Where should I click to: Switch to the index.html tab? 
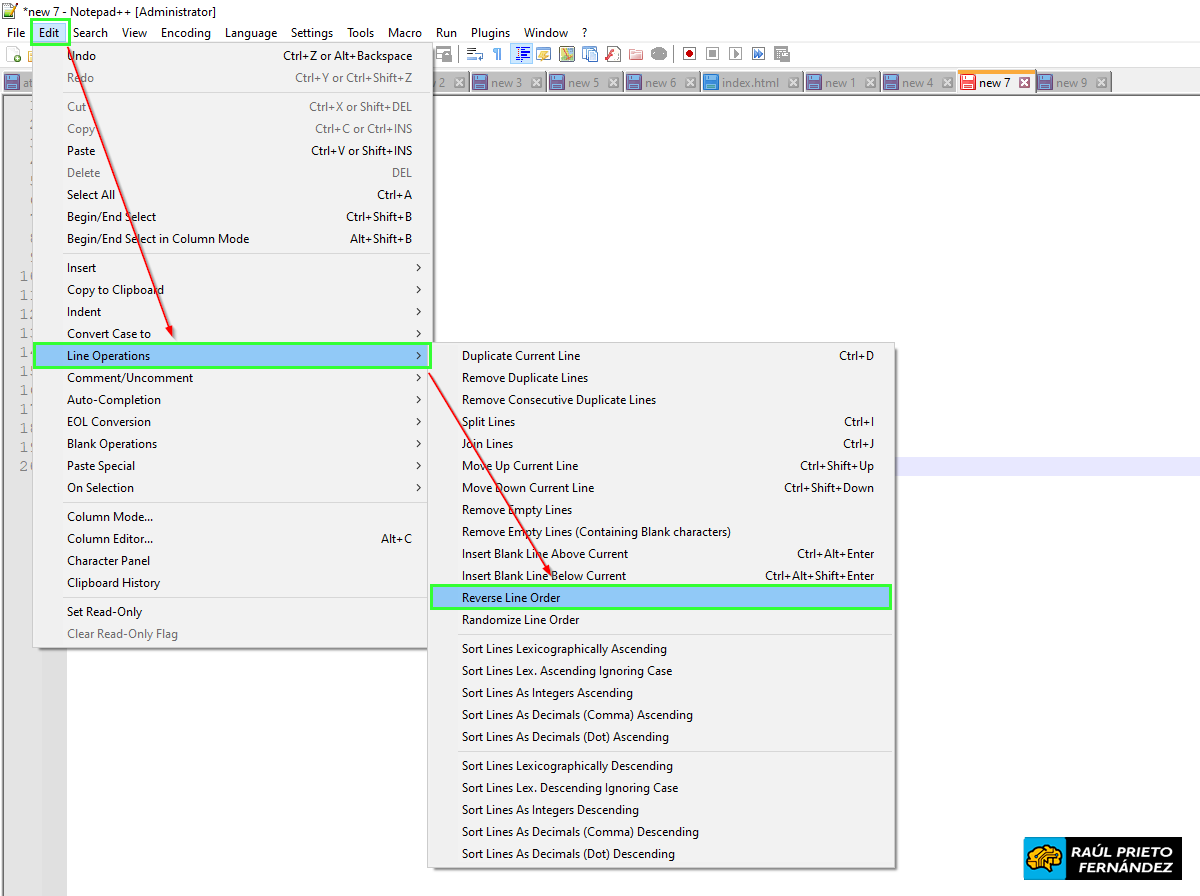click(750, 83)
